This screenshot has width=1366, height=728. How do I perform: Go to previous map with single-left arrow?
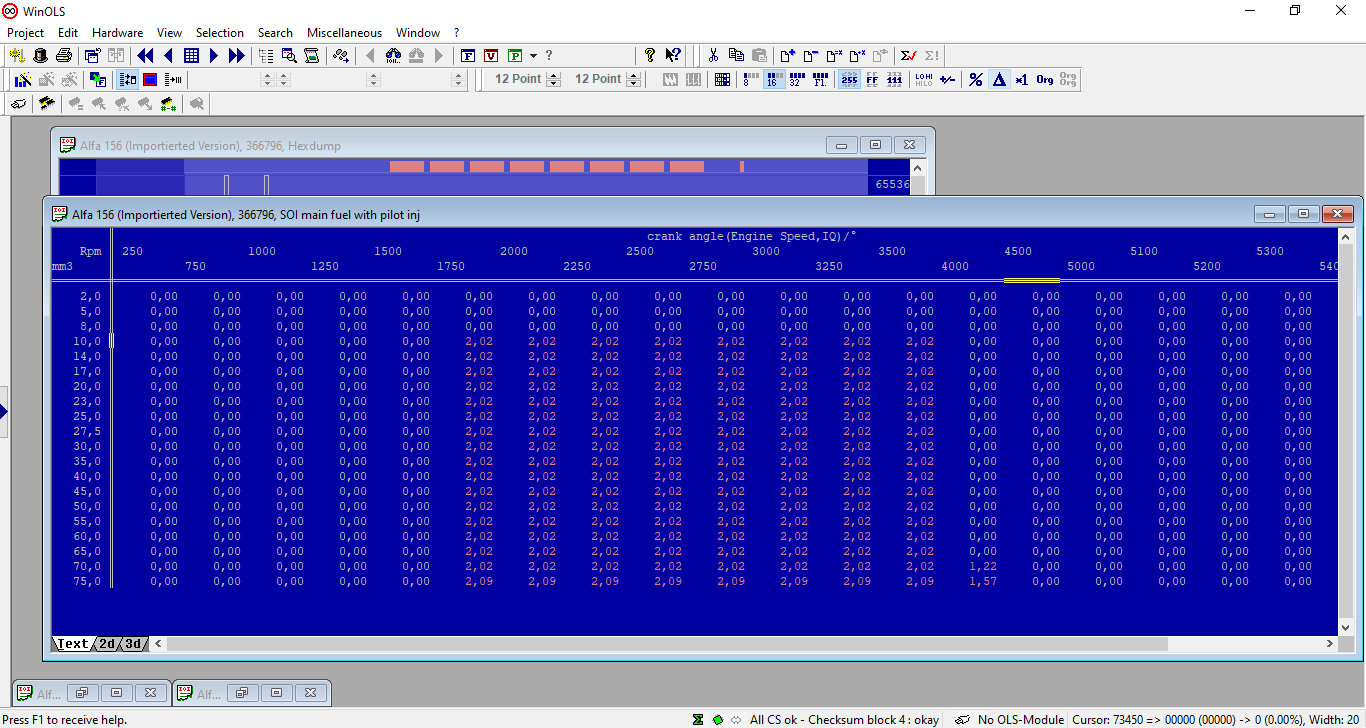coord(168,56)
